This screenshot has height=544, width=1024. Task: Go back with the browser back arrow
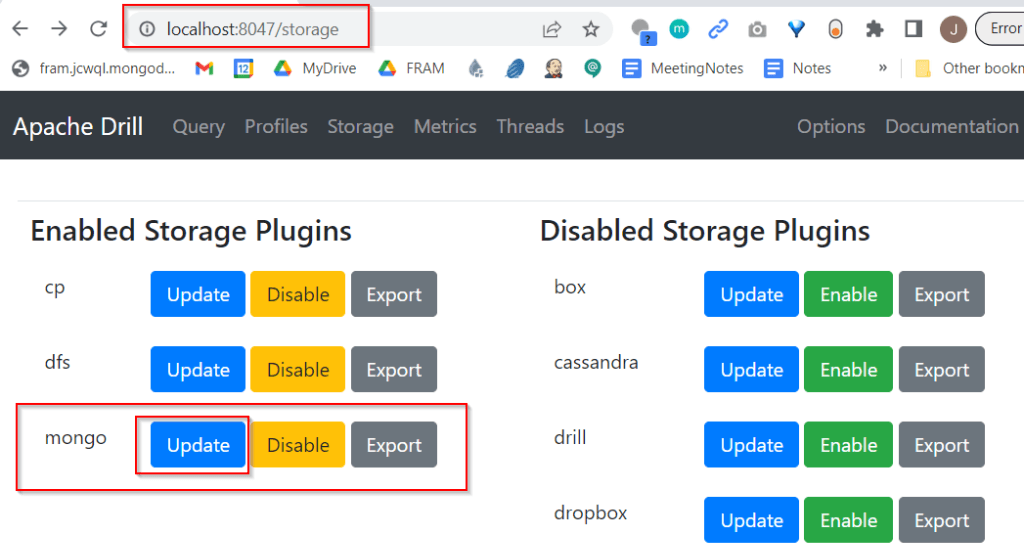(20, 29)
